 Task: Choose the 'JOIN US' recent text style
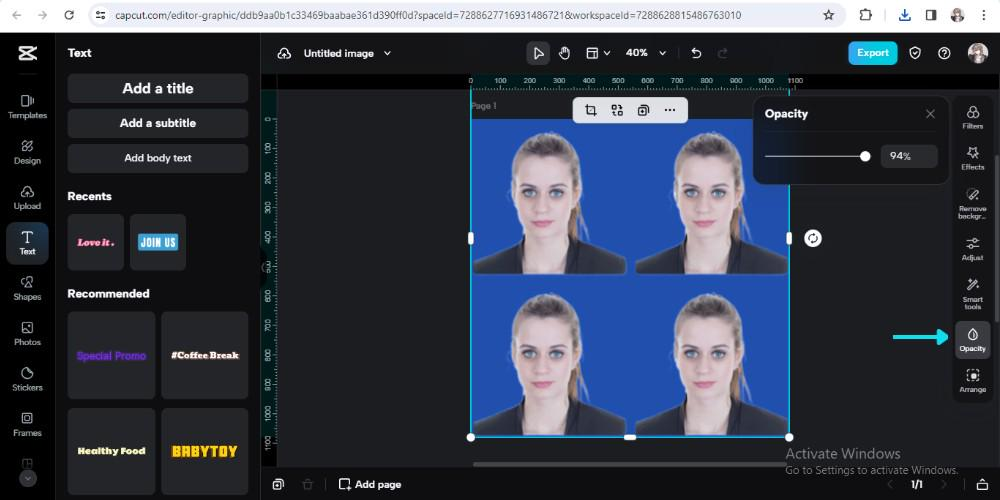tap(158, 242)
